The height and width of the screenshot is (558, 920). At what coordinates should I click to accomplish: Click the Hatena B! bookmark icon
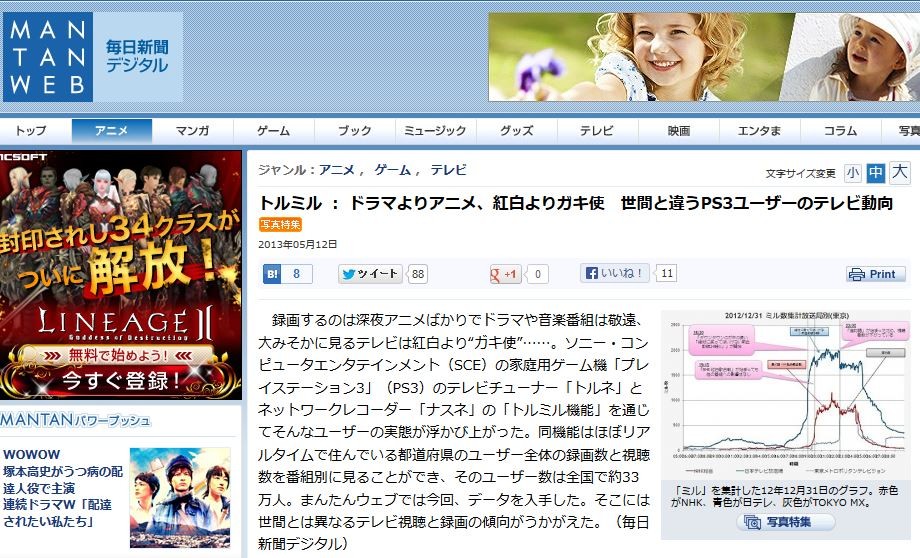pos(272,273)
